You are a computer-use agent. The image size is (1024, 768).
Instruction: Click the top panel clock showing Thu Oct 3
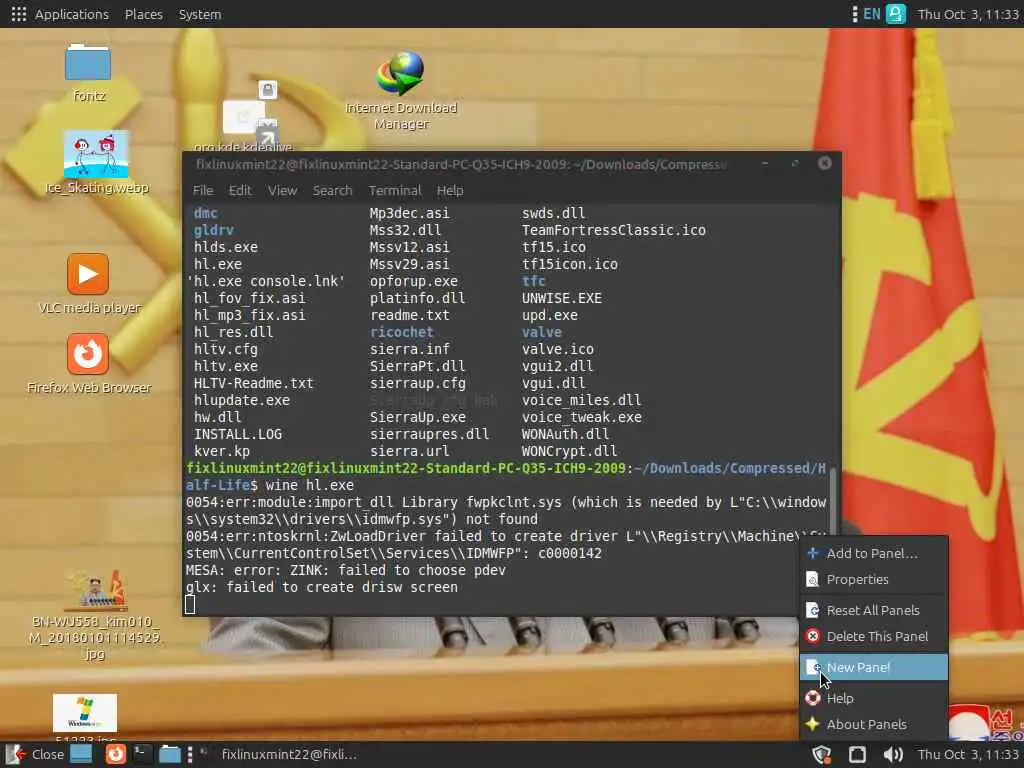tap(968, 14)
